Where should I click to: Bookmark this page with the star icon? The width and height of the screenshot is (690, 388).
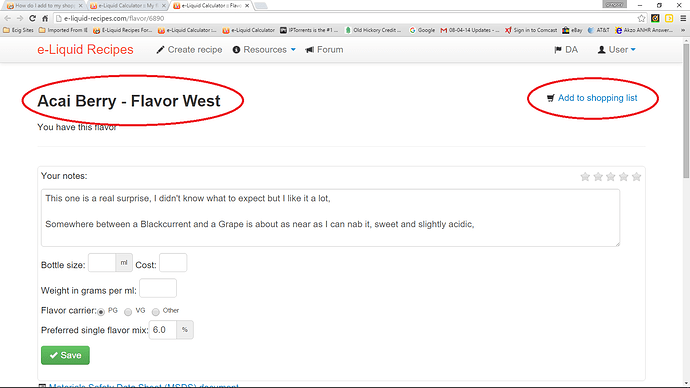click(641, 18)
